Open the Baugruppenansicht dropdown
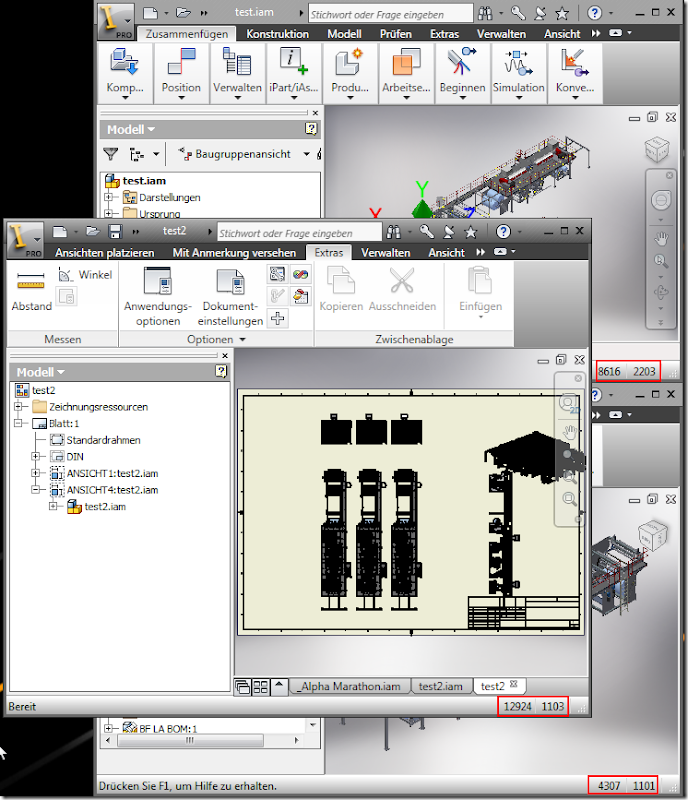 [x=306, y=154]
